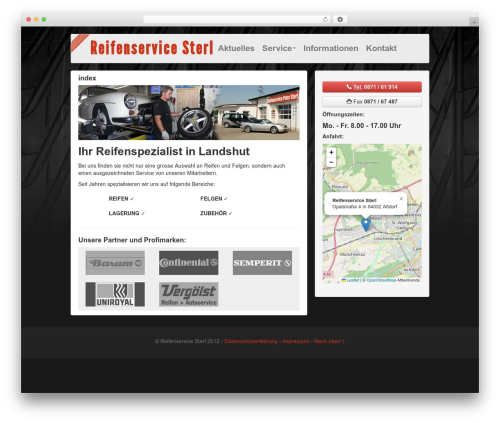Click the blue map location marker

(366, 225)
